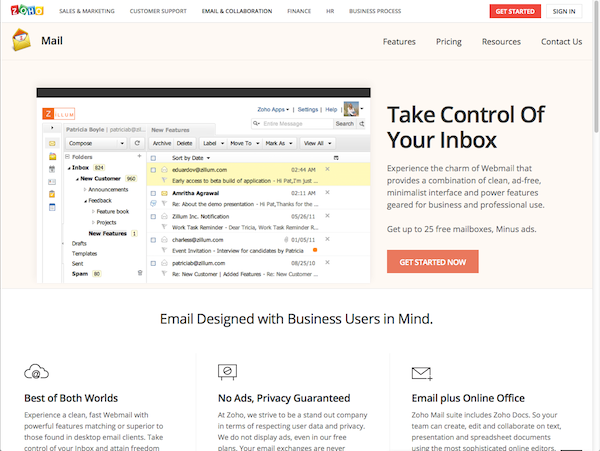600x451 pixels.
Task: Click the Zoho Mail envelope logo
Action: coord(21,40)
